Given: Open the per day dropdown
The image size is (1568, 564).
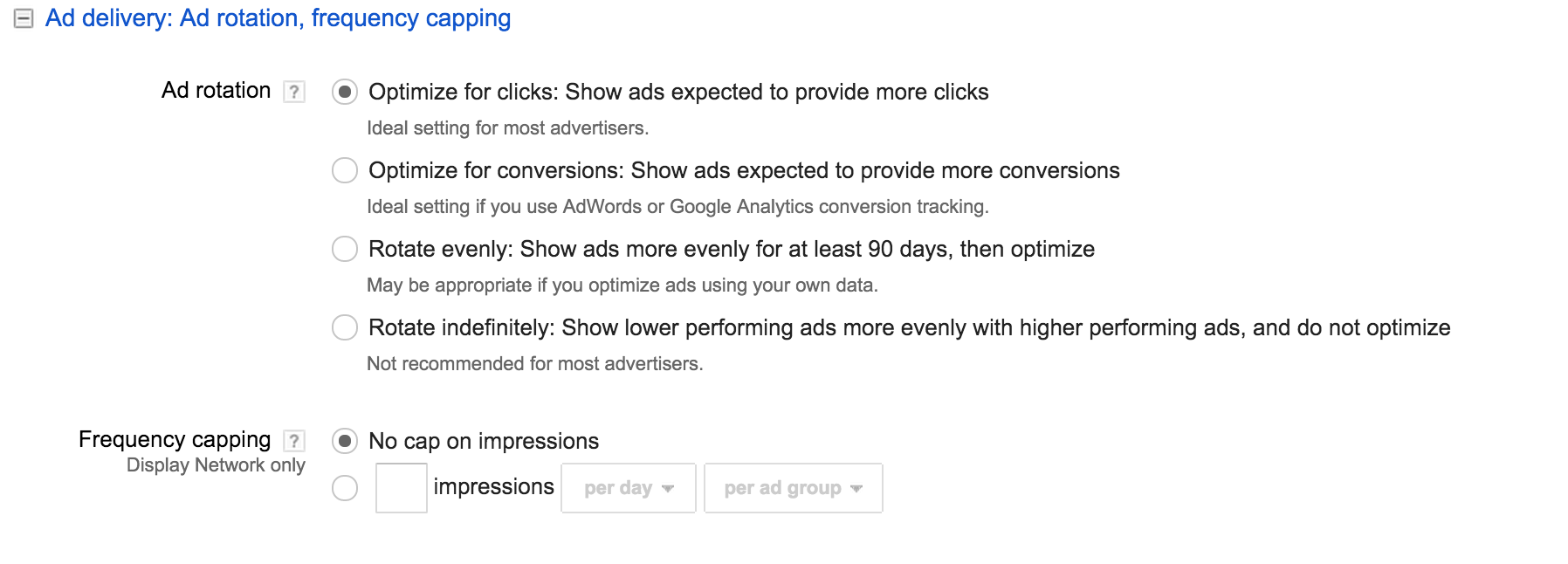Looking at the screenshot, I should tap(627, 488).
